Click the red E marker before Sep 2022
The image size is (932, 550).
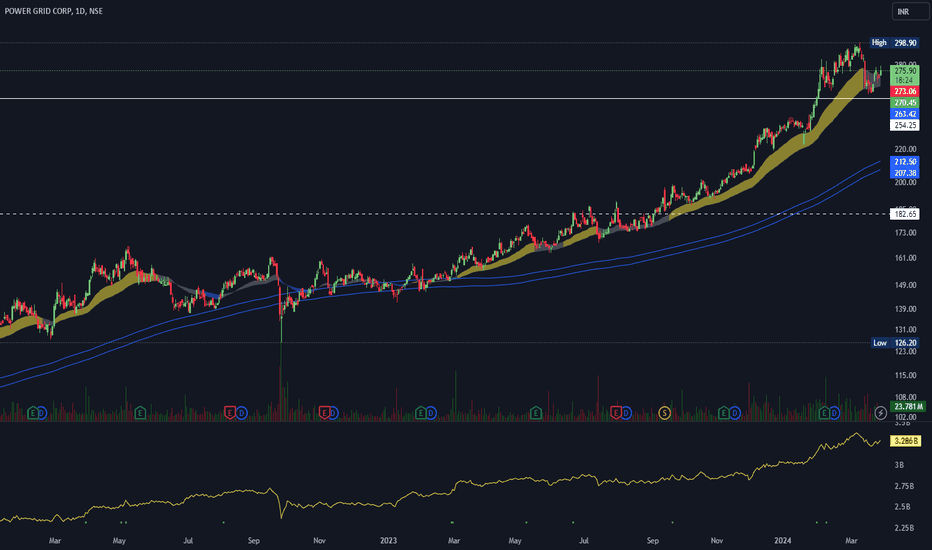coord(230,413)
